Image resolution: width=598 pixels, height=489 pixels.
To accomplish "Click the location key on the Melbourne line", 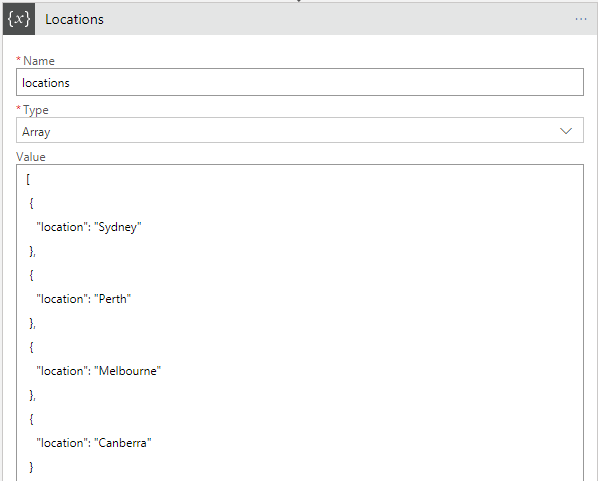I will click(62, 371).
